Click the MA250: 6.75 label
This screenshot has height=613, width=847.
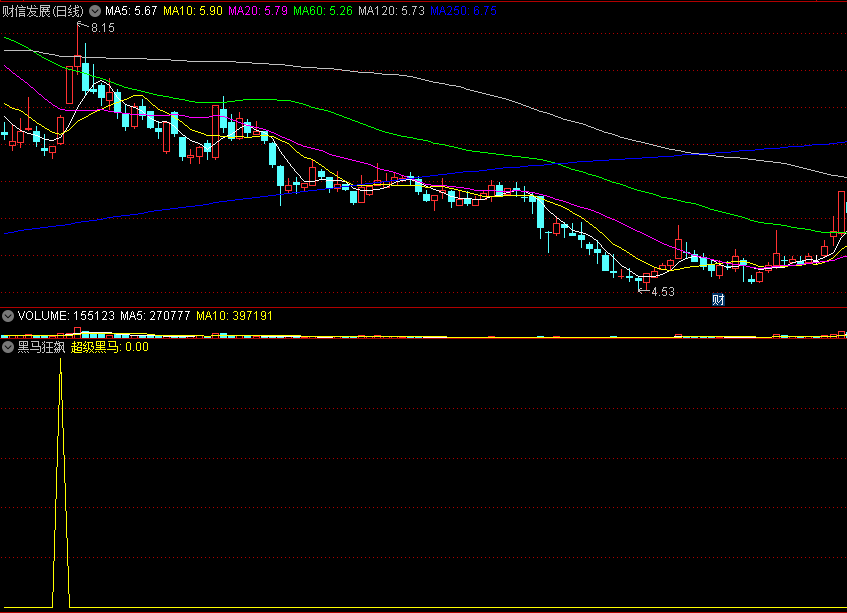463,11
